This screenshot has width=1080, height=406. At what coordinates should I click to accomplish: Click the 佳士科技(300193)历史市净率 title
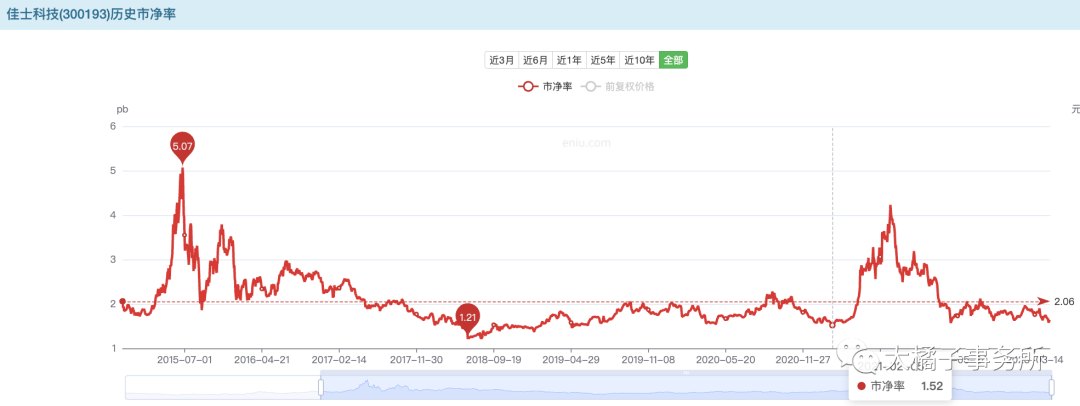[x=92, y=14]
